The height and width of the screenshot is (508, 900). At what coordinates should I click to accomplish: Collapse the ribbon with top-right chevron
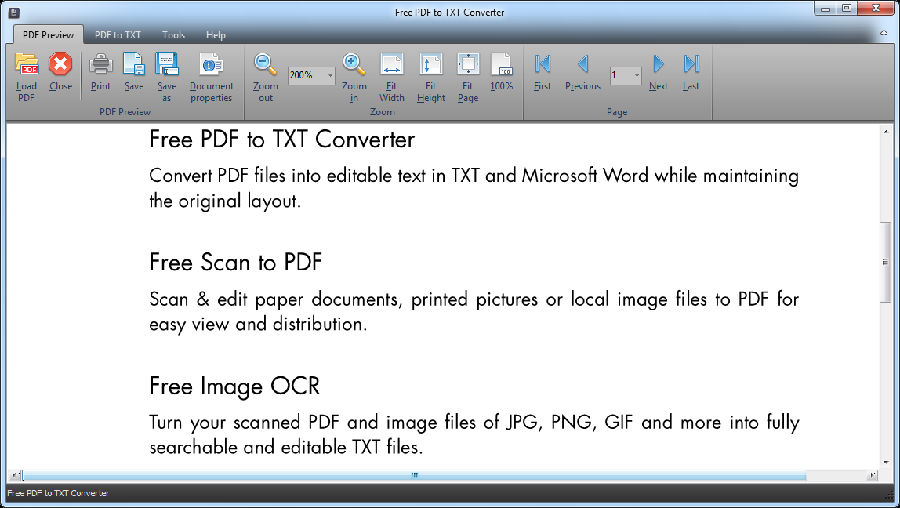coord(884,34)
